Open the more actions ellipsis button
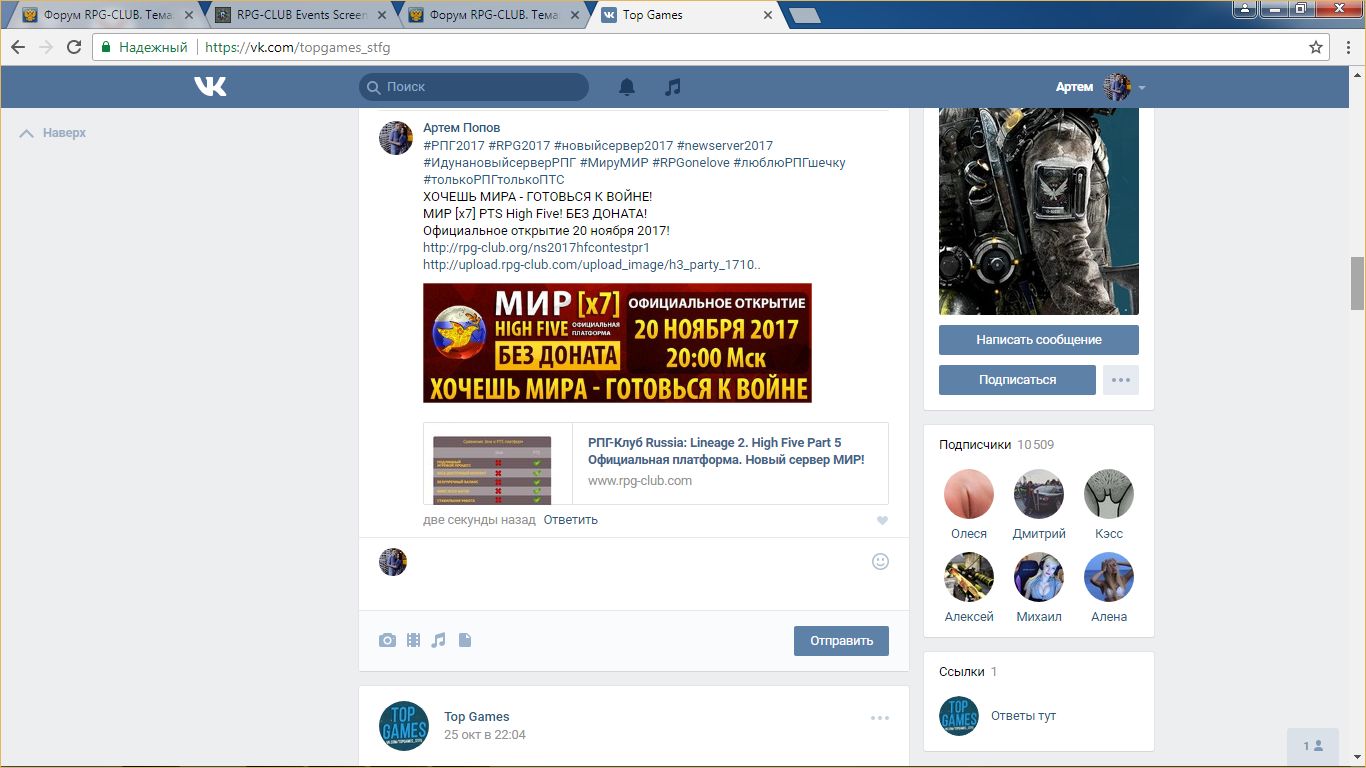Viewport: 1366px width, 768px height. tap(1121, 380)
